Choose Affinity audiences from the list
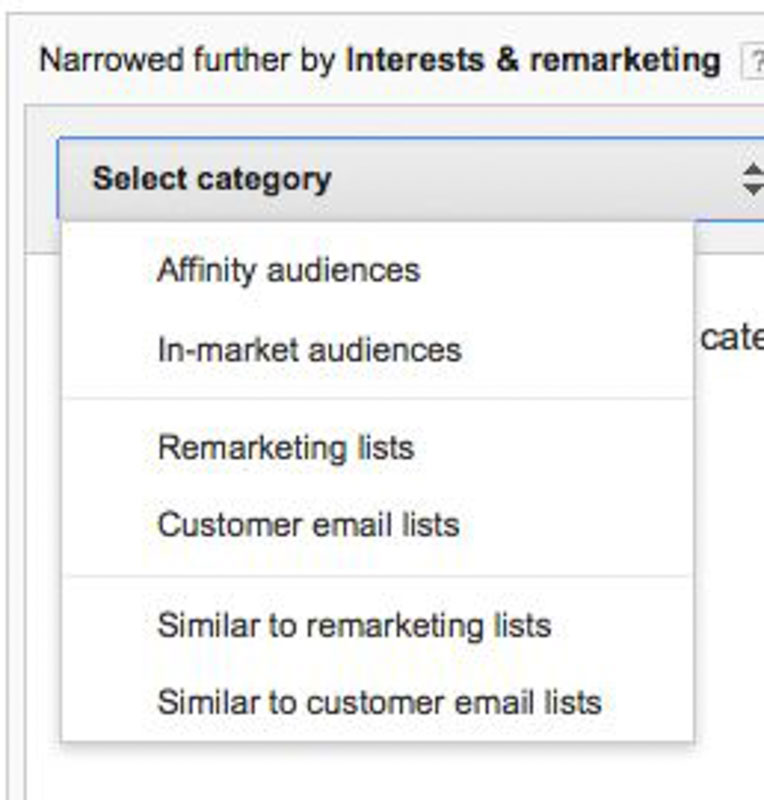Viewport: 764px width, 800px height. tap(288, 270)
